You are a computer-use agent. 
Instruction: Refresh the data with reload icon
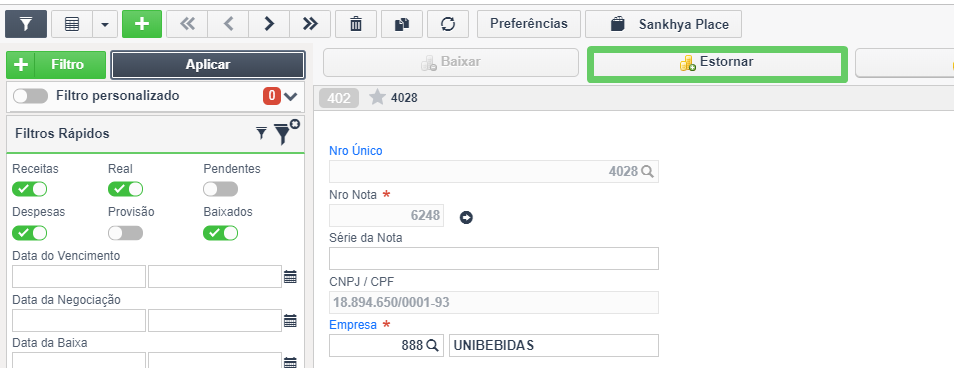(448, 24)
